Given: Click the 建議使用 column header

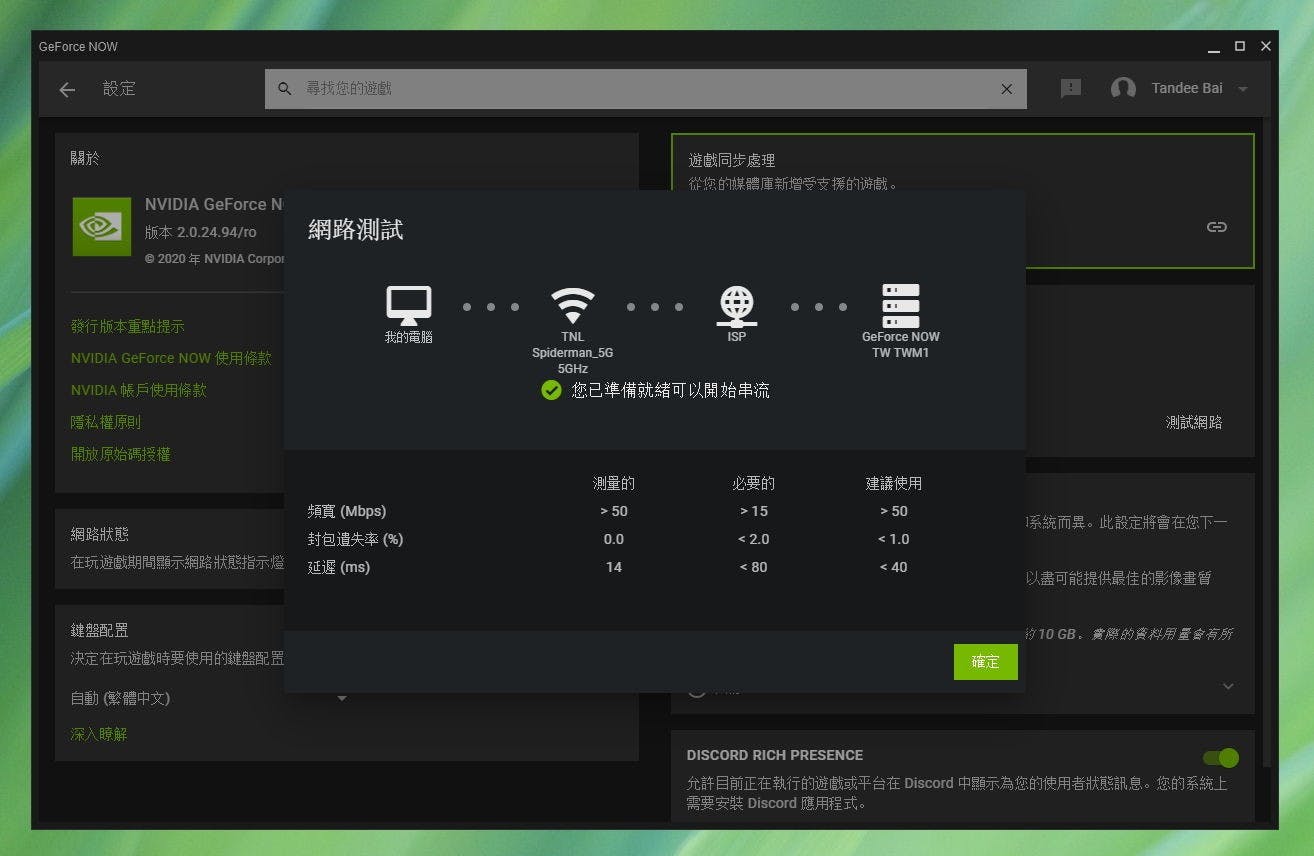Looking at the screenshot, I should 894,483.
